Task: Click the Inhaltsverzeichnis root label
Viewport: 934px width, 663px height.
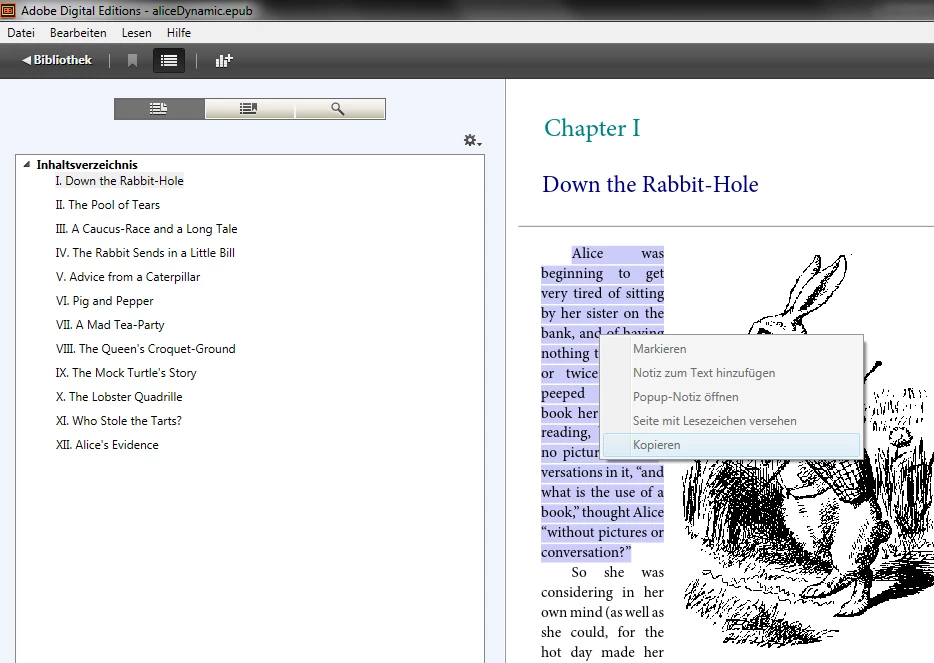Action: 87,164
